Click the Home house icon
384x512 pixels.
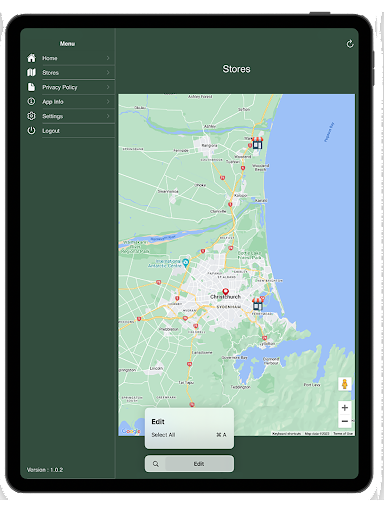coord(31,58)
